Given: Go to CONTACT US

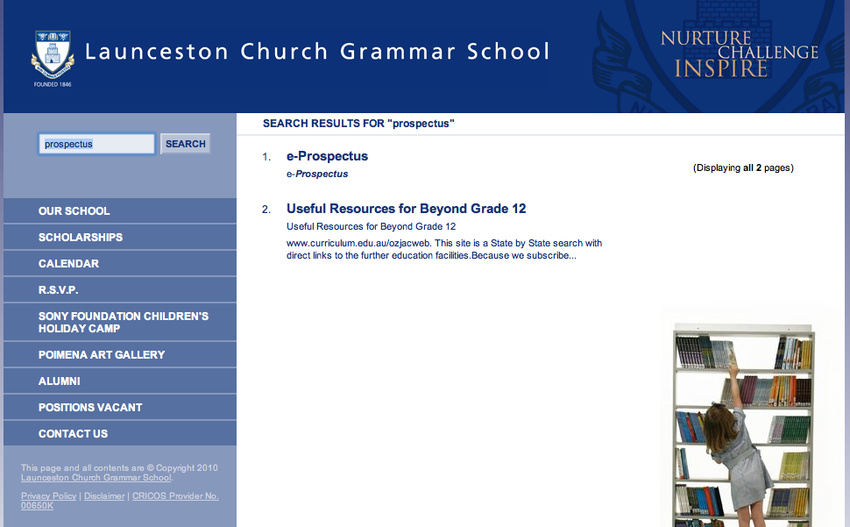Looking at the screenshot, I should pos(120,434).
